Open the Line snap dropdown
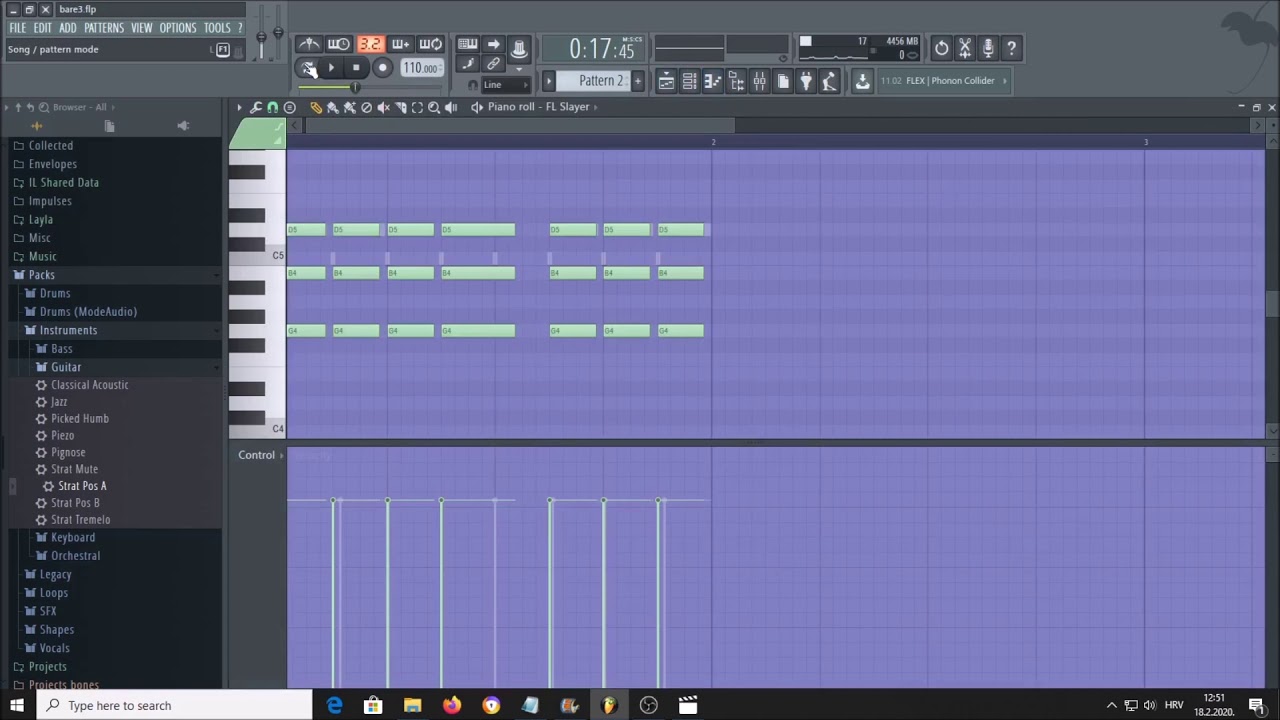Viewport: 1280px width, 720px height. (x=506, y=85)
